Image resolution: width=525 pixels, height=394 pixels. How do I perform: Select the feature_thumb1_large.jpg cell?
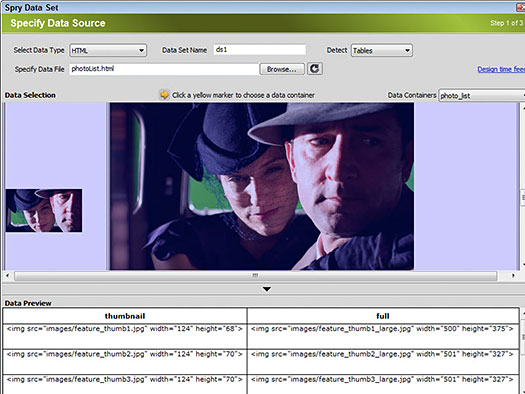coord(383,336)
